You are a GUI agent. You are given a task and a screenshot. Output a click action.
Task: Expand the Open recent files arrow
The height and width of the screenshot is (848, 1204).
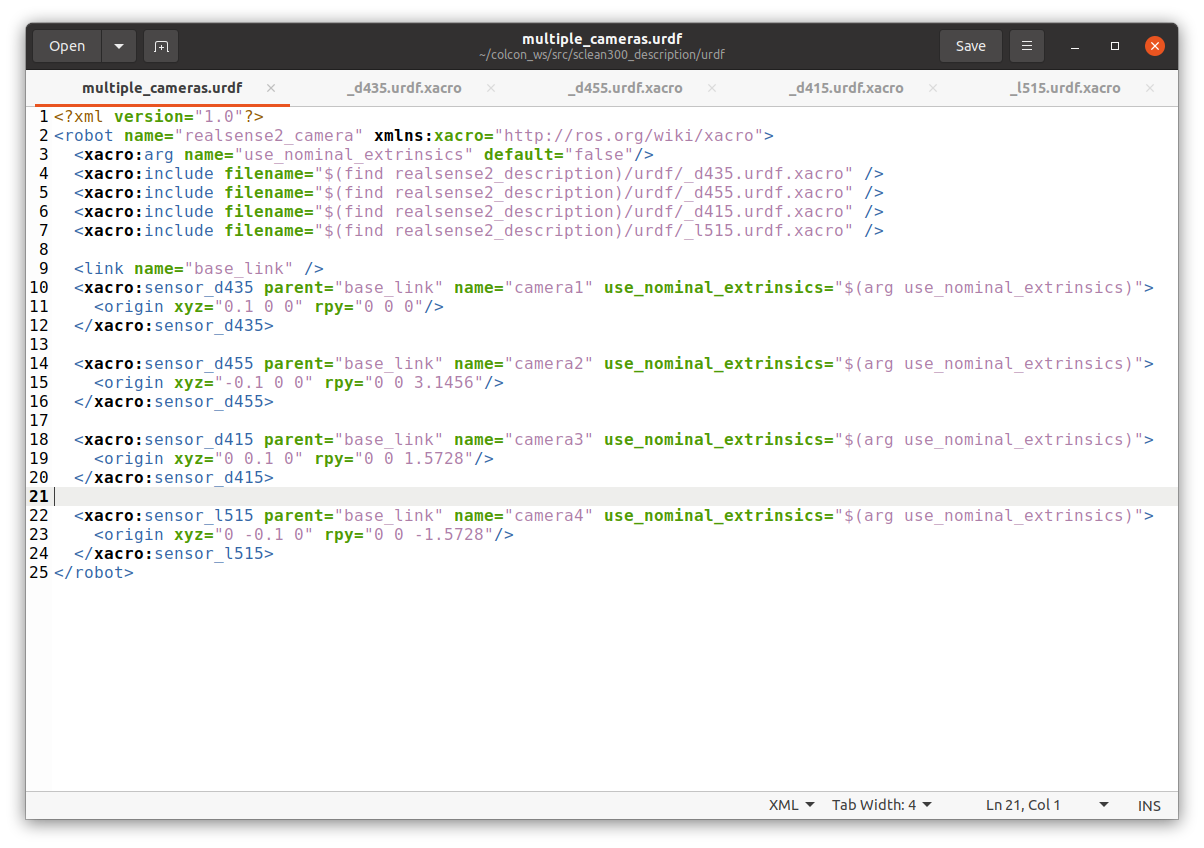[x=119, y=46]
